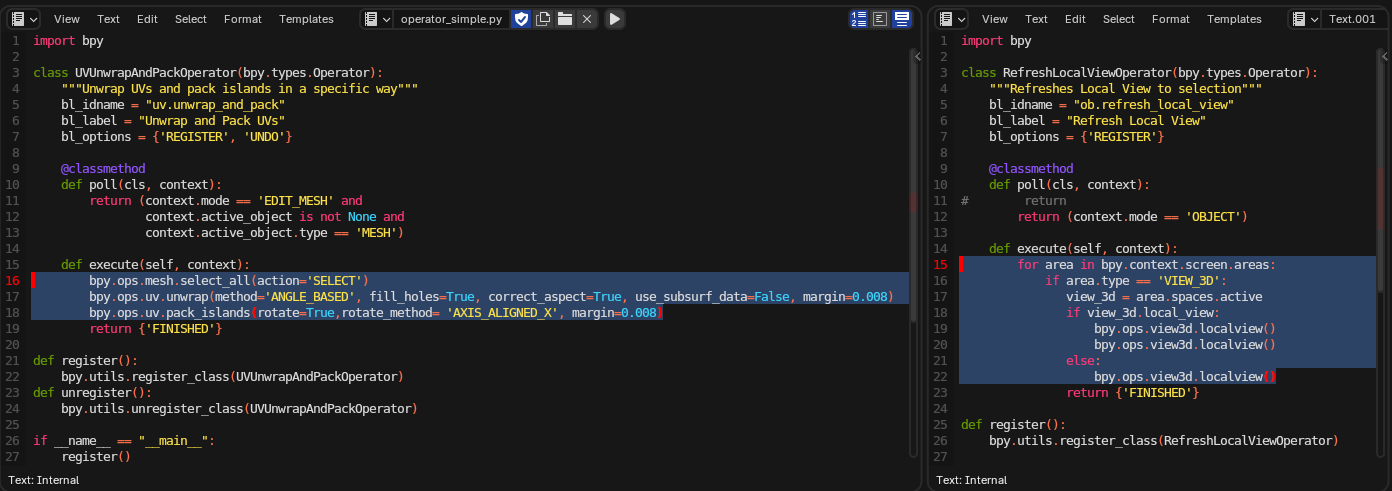Image resolution: width=1392 pixels, height=491 pixels.
Task: Click context.active_object.type == 'MESH' line
Action: click(x=274, y=233)
